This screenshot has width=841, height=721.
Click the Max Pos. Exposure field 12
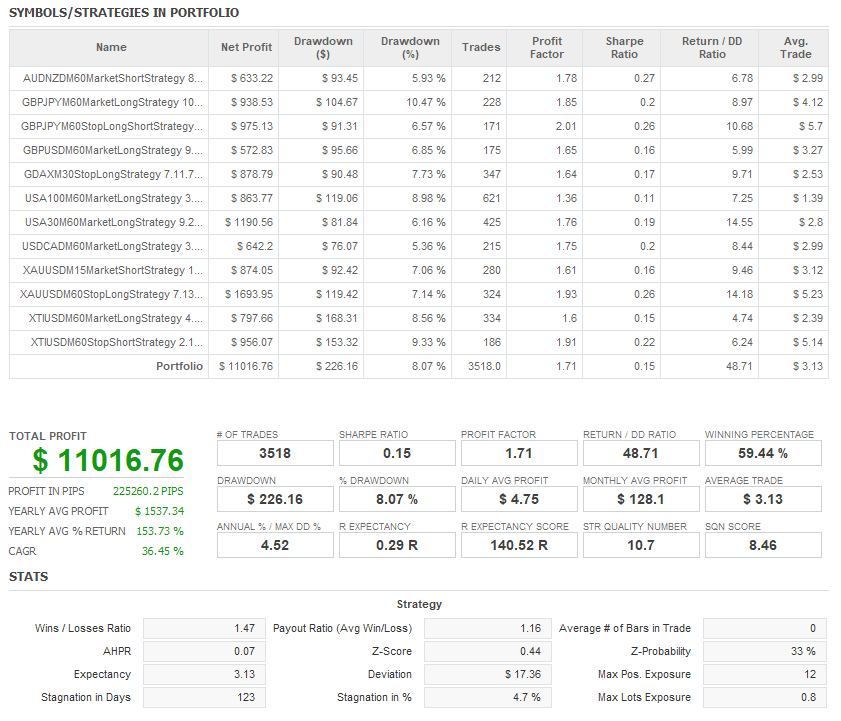765,674
